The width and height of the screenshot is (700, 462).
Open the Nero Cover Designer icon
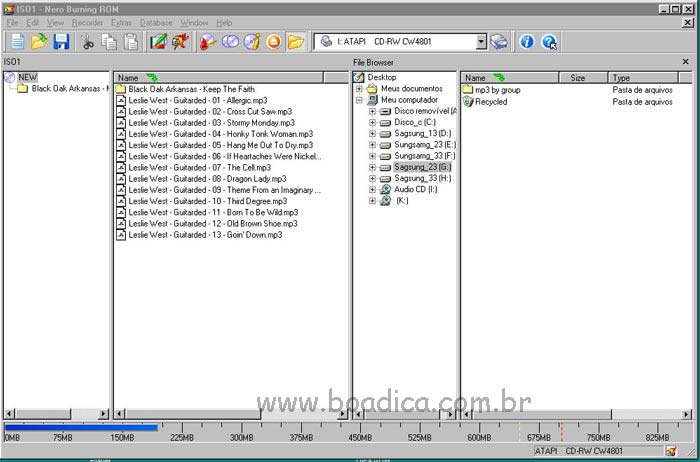(158, 42)
